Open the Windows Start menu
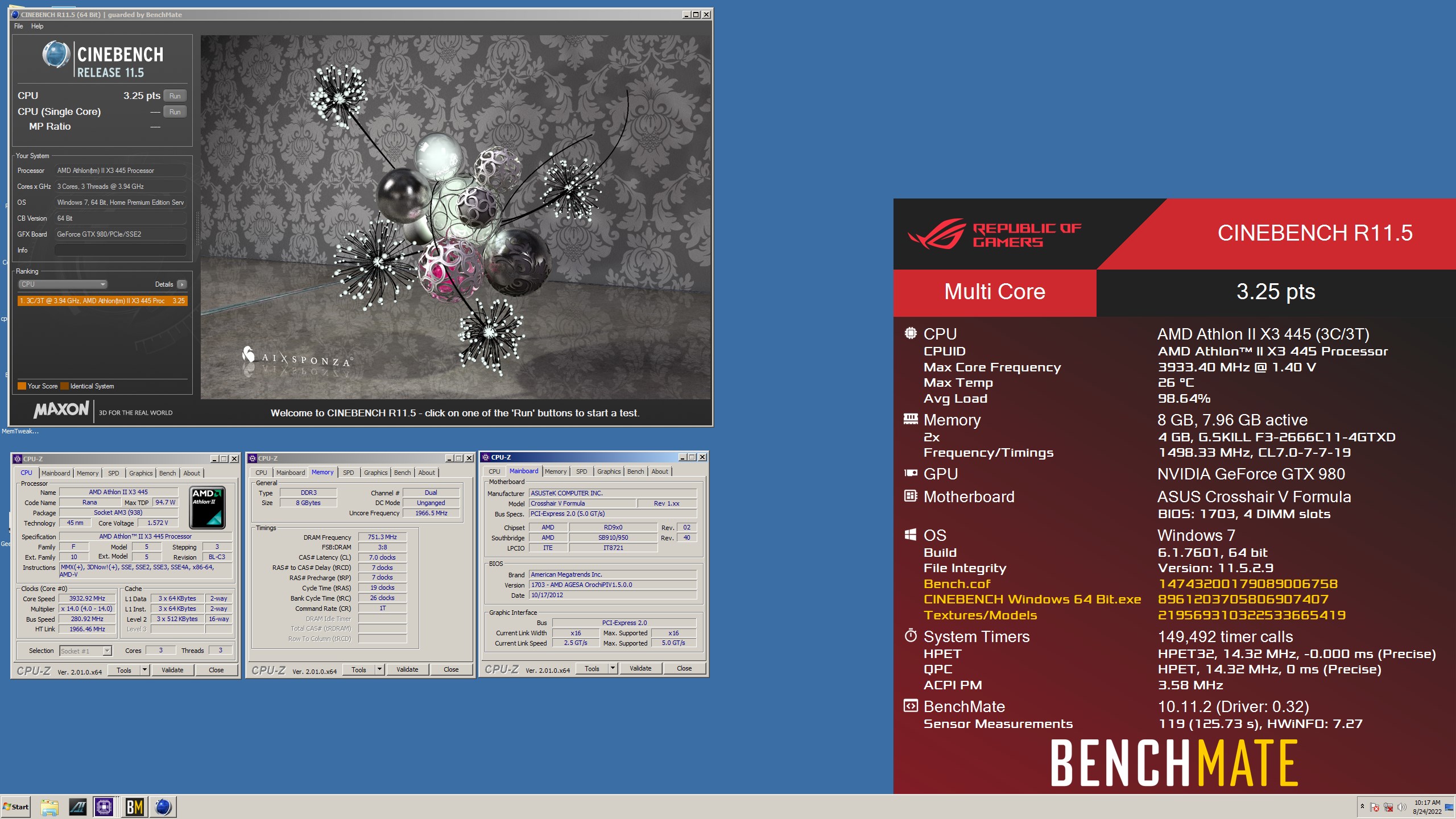 pyautogui.click(x=16, y=806)
